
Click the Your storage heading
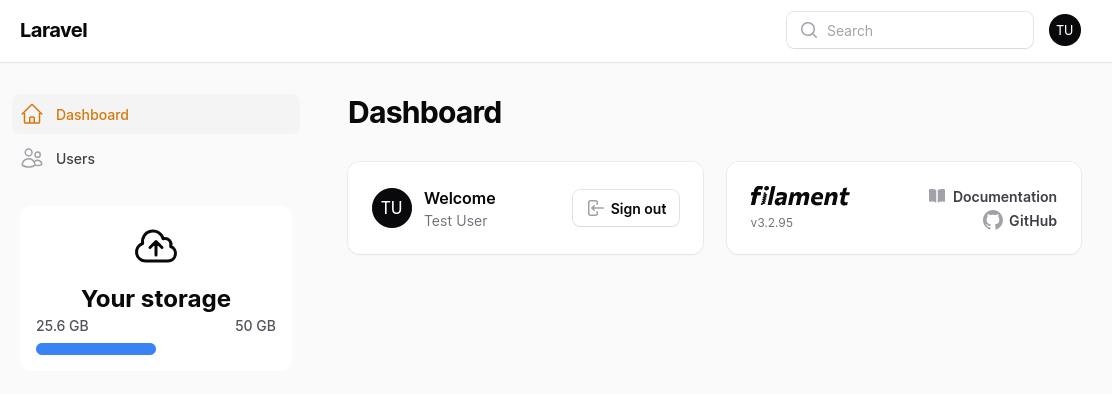(x=156, y=298)
